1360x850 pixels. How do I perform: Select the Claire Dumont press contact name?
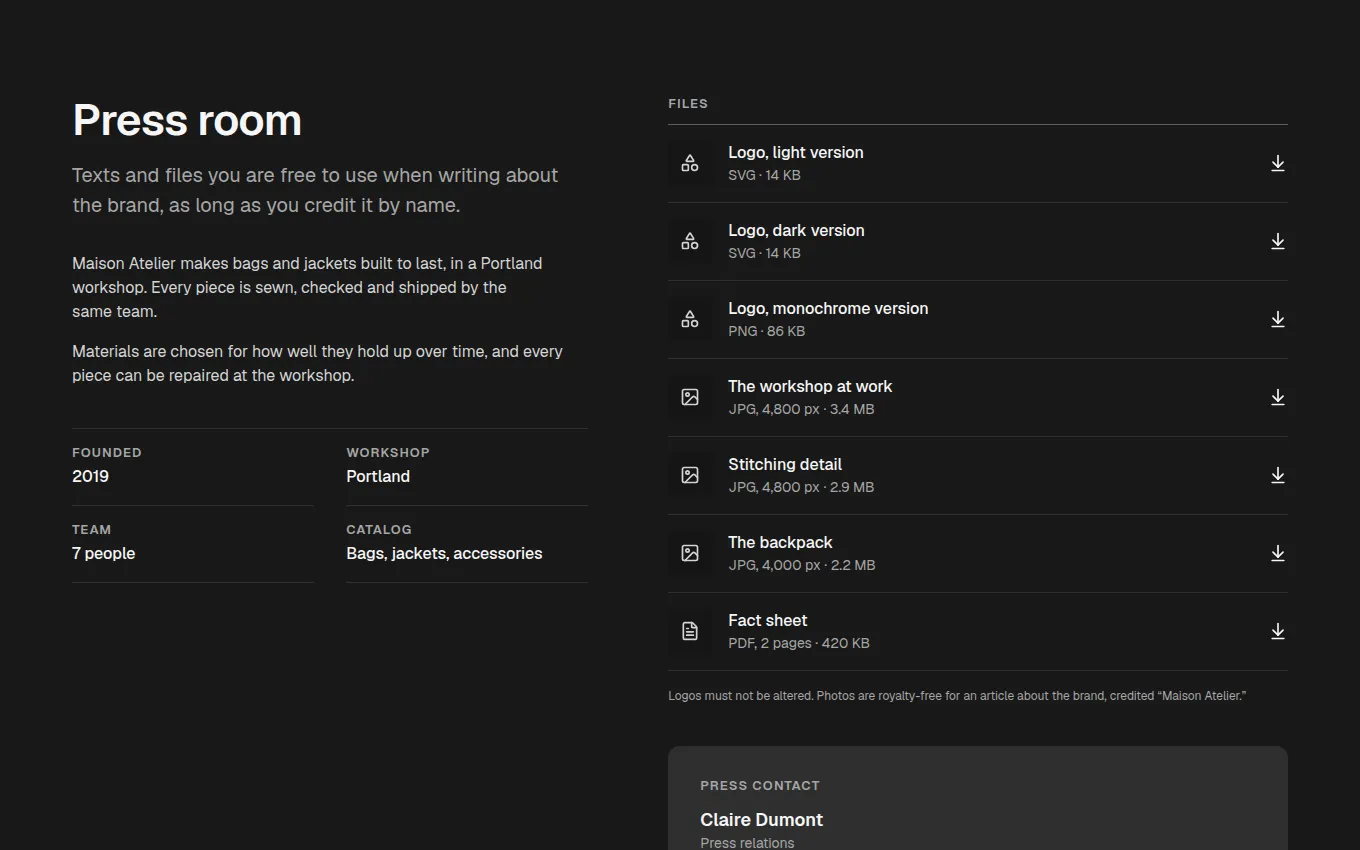click(x=761, y=819)
